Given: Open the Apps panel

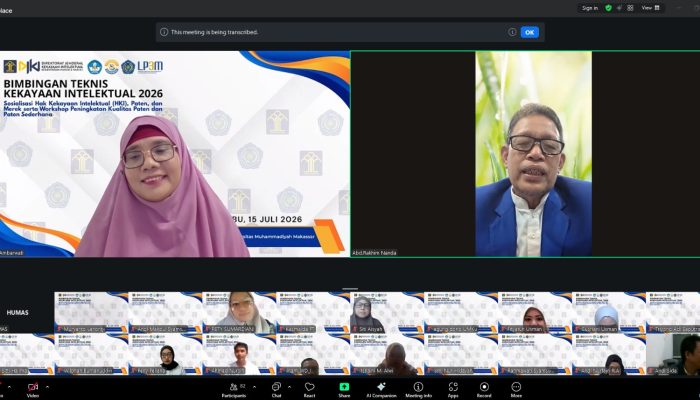Looking at the screenshot, I should [453, 389].
